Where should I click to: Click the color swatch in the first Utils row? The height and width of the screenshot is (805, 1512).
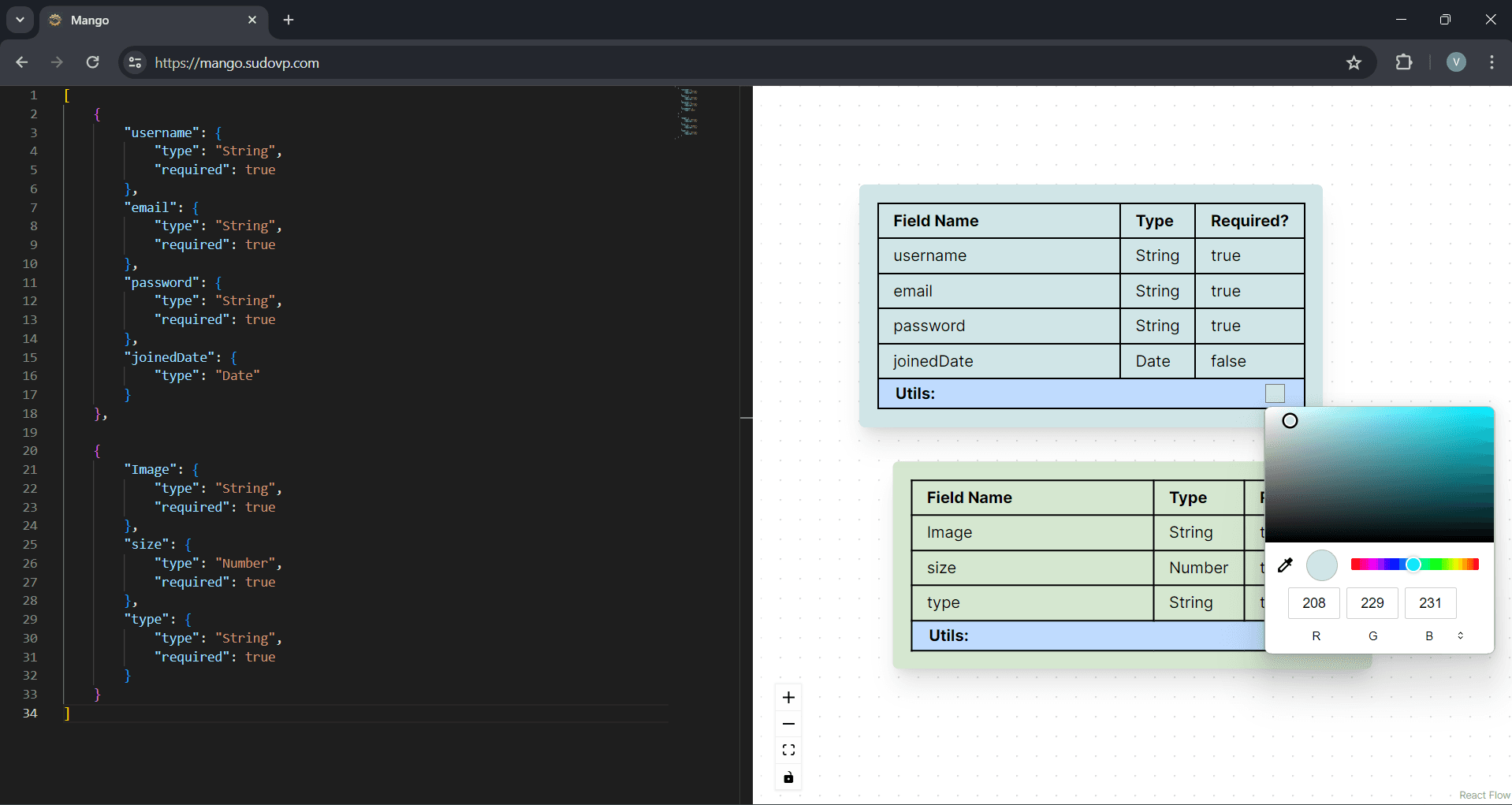point(1275,393)
